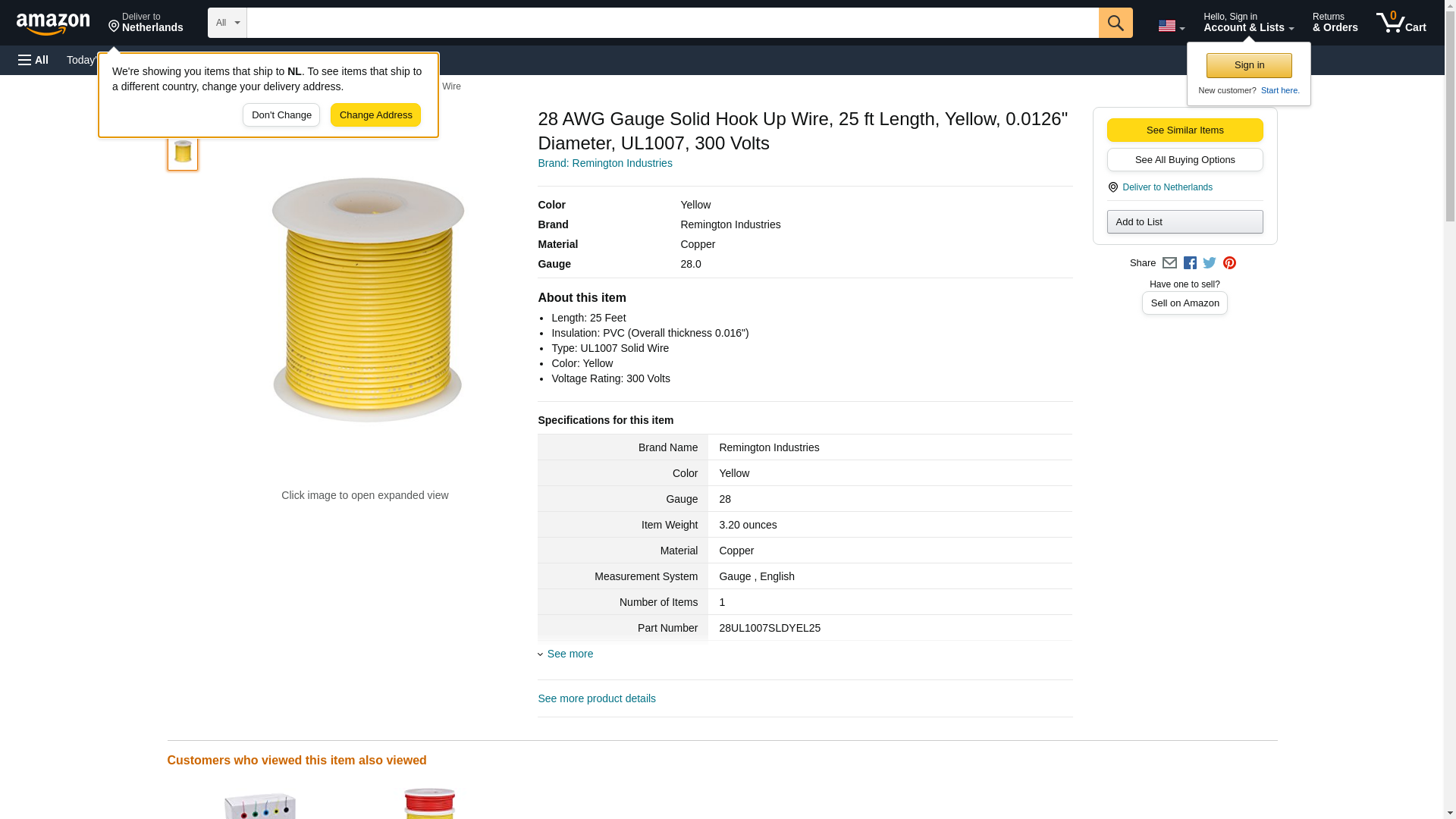Select the yellow wire spool thumbnail
This screenshot has height=819, width=1456.
pos(183,152)
